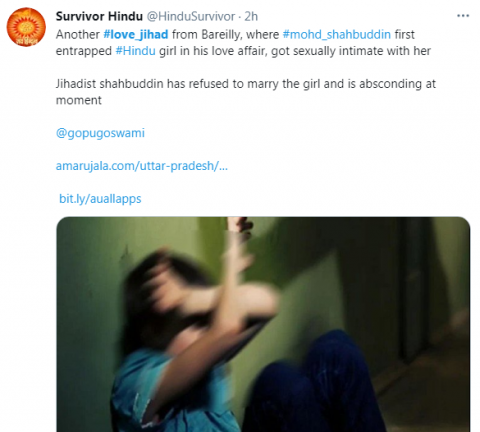Open the #love_jihad hashtag
The image size is (480, 432).
pyautogui.click(x=136, y=35)
